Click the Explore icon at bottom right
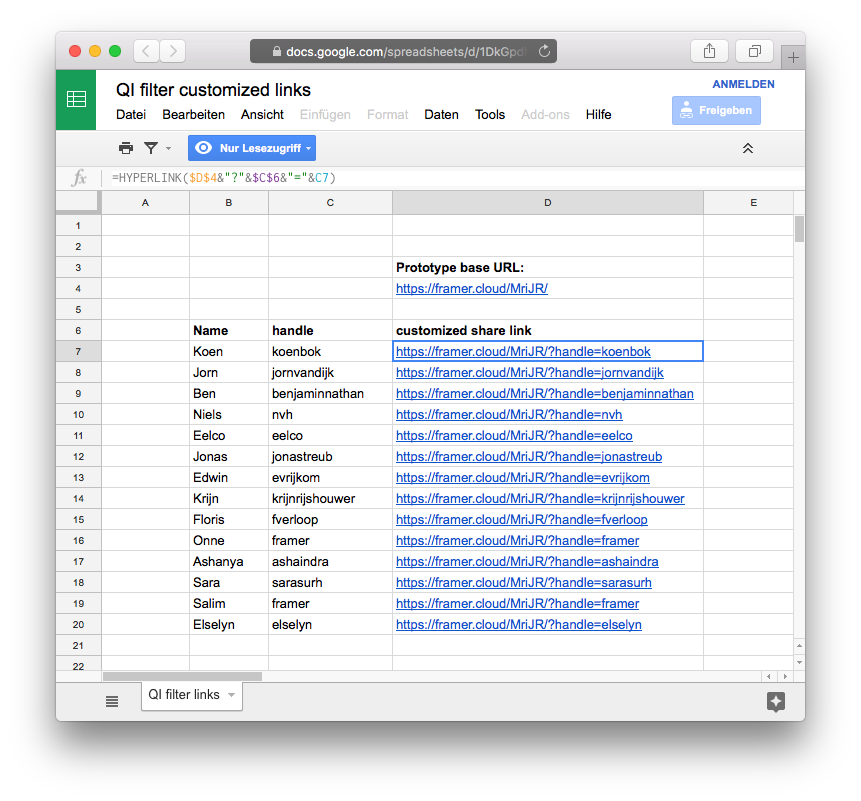Image resolution: width=861 pixels, height=801 pixels. (776, 702)
